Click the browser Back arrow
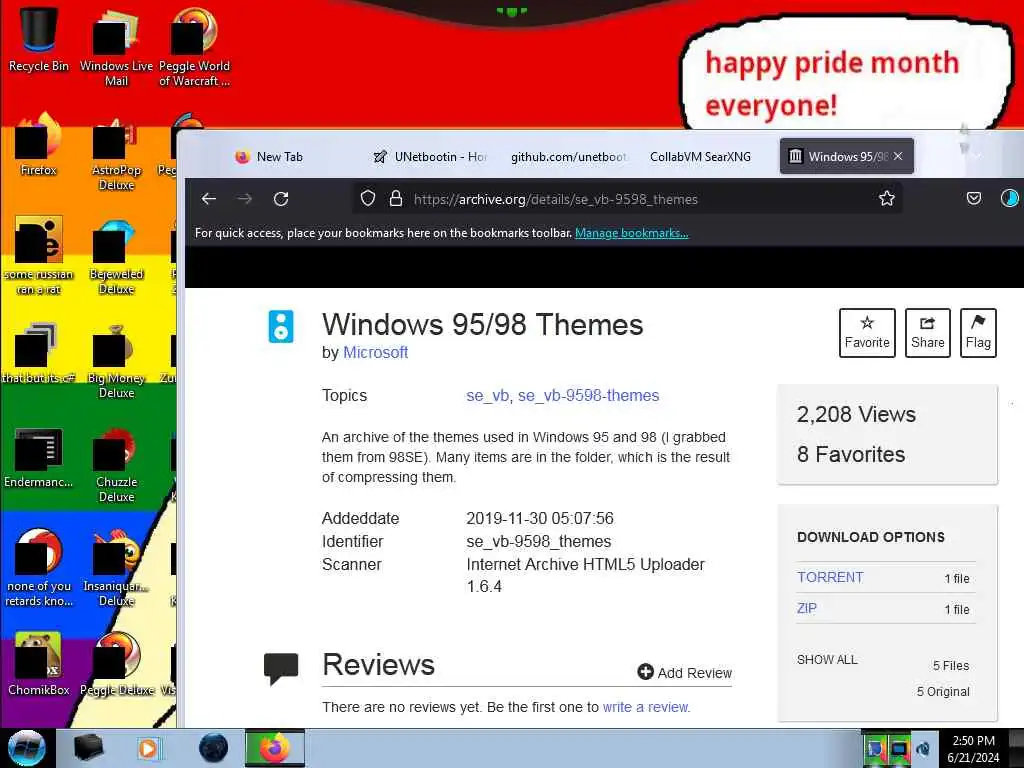Viewport: 1024px width, 768px height. coord(209,199)
